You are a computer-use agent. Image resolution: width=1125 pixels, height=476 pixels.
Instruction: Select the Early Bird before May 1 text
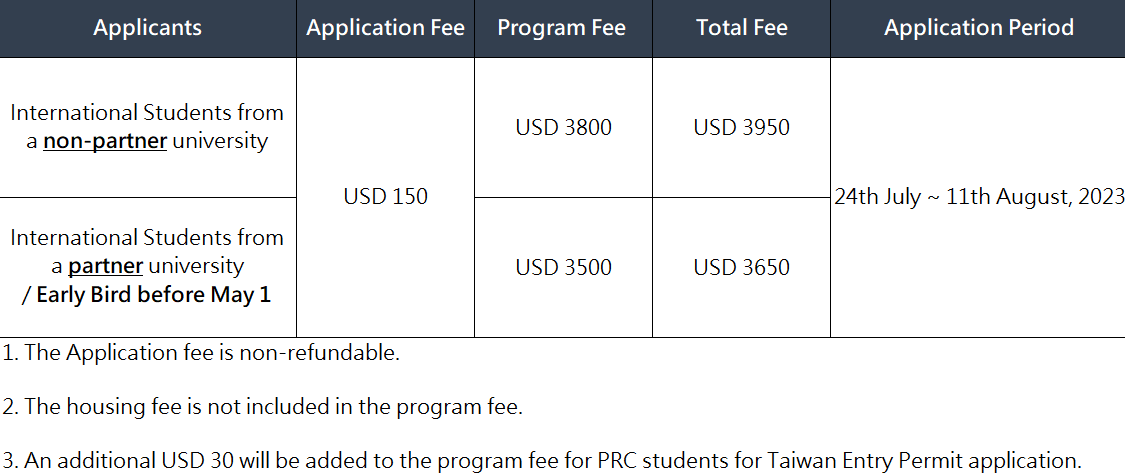146,295
